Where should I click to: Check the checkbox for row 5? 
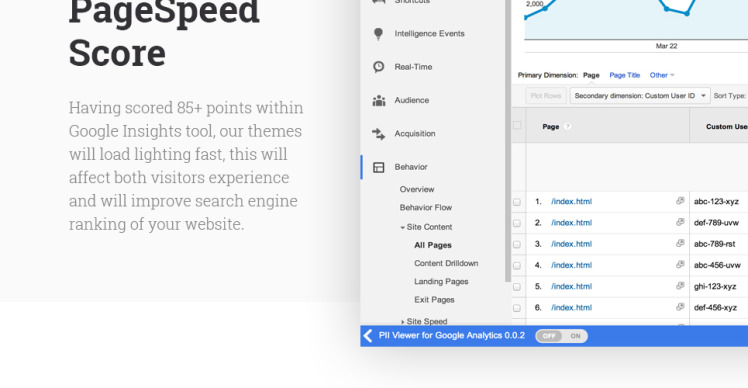click(517, 287)
